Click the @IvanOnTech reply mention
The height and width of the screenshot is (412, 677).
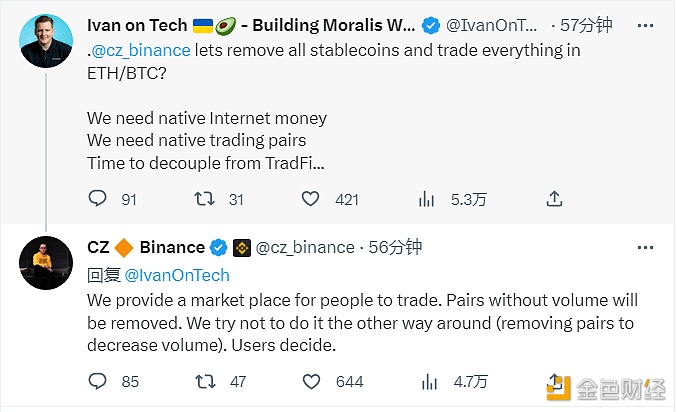coord(177,275)
